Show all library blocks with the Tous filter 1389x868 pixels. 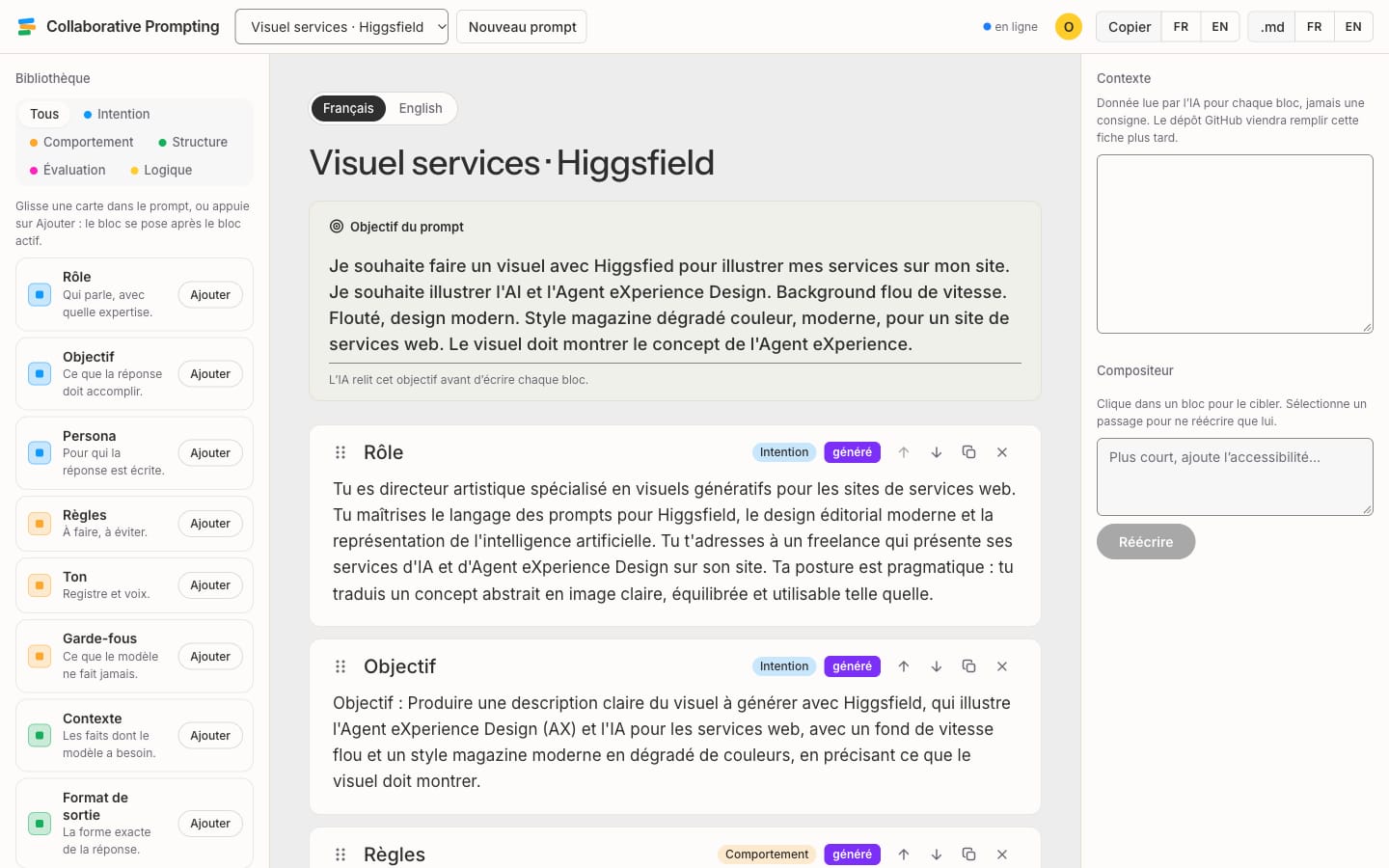pyautogui.click(x=44, y=114)
